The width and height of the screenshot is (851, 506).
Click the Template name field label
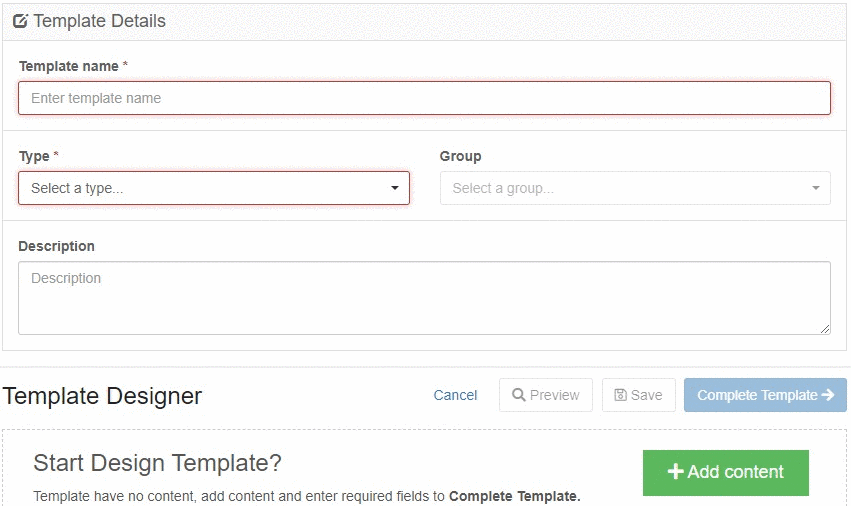click(68, 66)
